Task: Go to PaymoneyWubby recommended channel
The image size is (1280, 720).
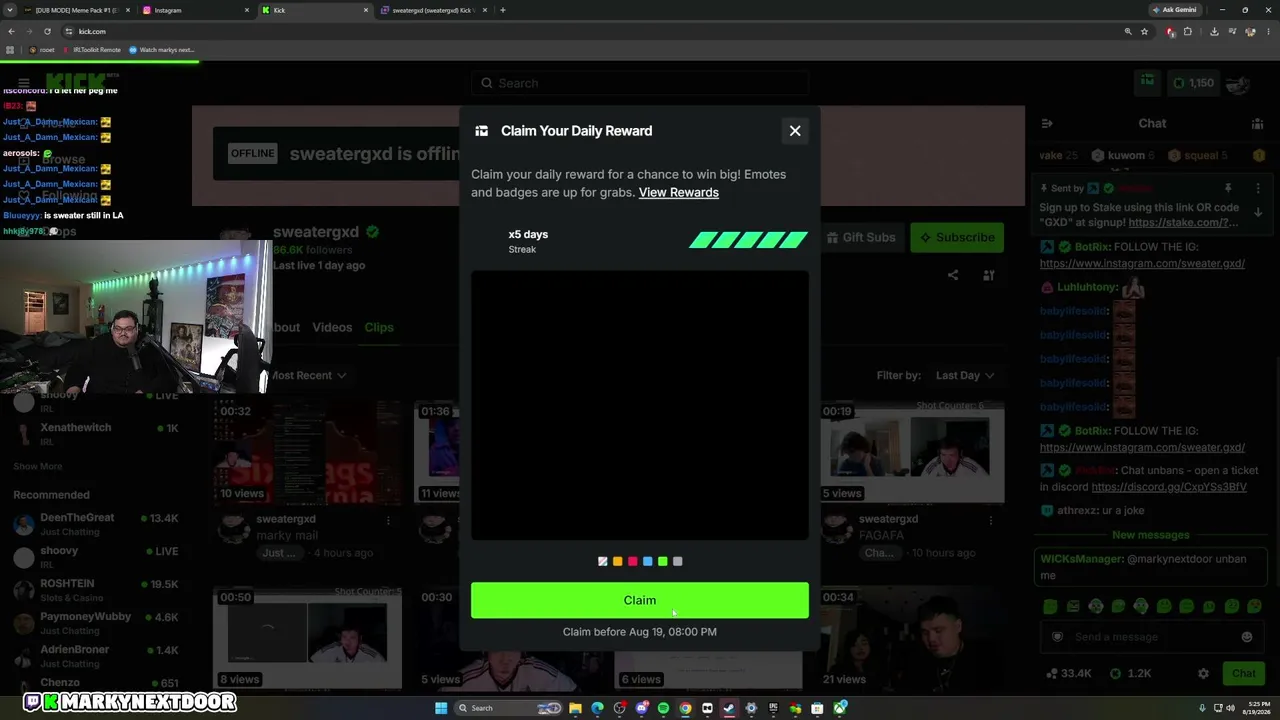Action: (96, 623)
